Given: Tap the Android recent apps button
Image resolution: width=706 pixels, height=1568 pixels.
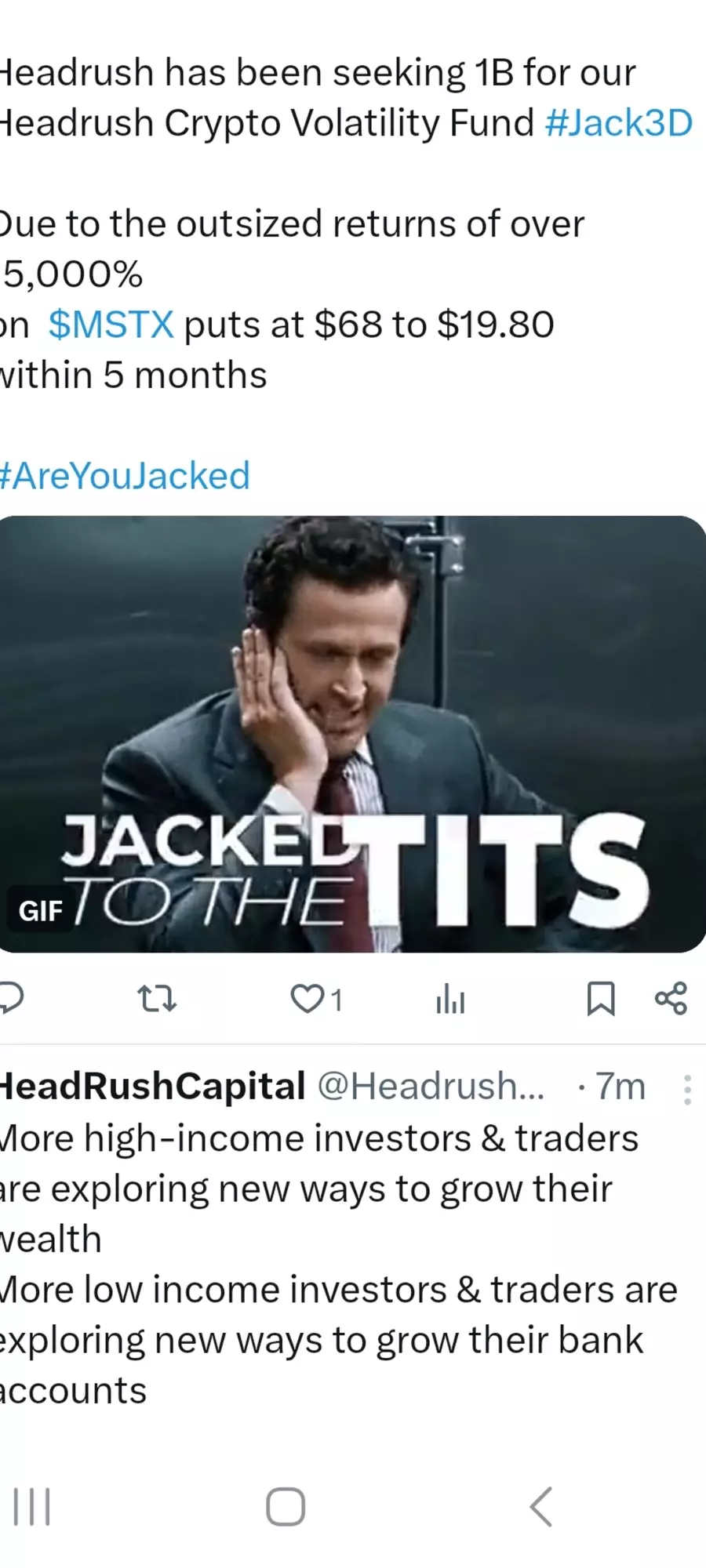Looking at the screenshot, I should click(x=32, y=1507).
